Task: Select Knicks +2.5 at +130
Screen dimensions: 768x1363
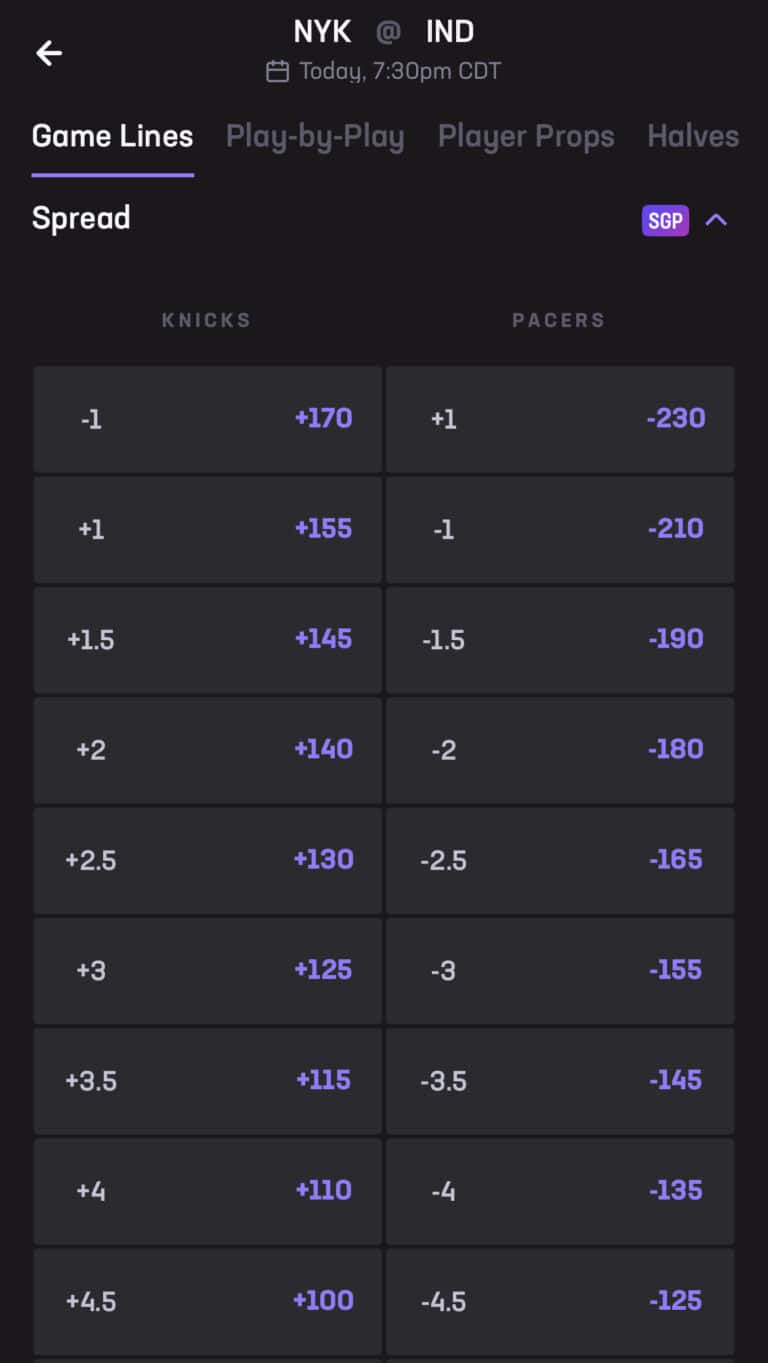Action: click(x=208, y=860)
